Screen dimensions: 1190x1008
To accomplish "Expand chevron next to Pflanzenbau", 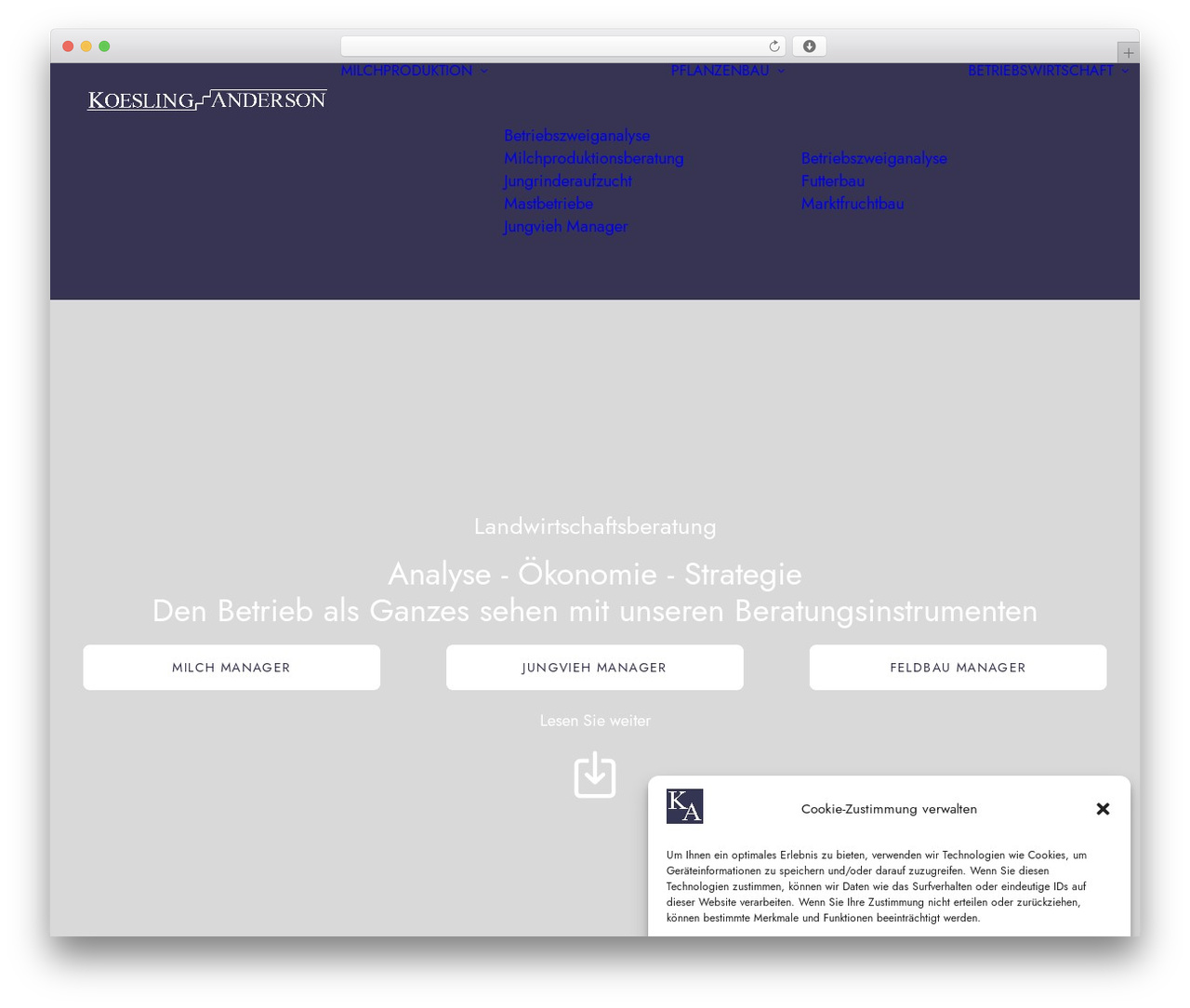I will point(781,72).
